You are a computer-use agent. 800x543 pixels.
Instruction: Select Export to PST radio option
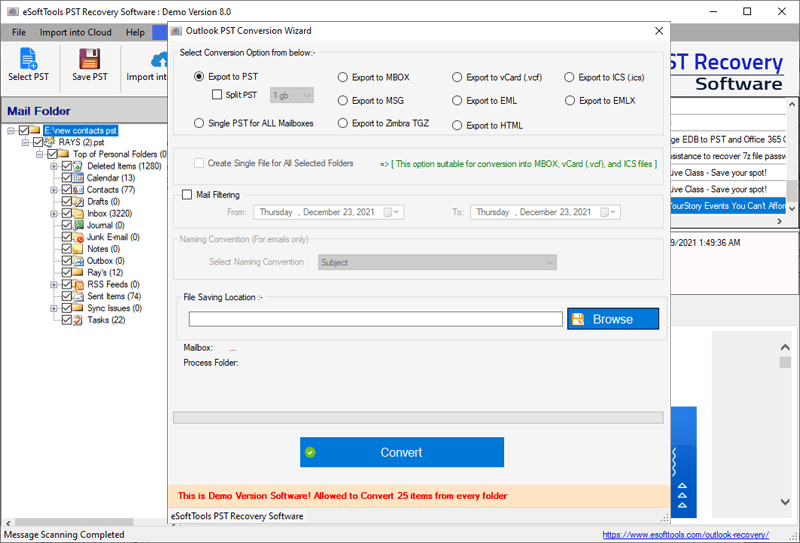tap(199, 77)
